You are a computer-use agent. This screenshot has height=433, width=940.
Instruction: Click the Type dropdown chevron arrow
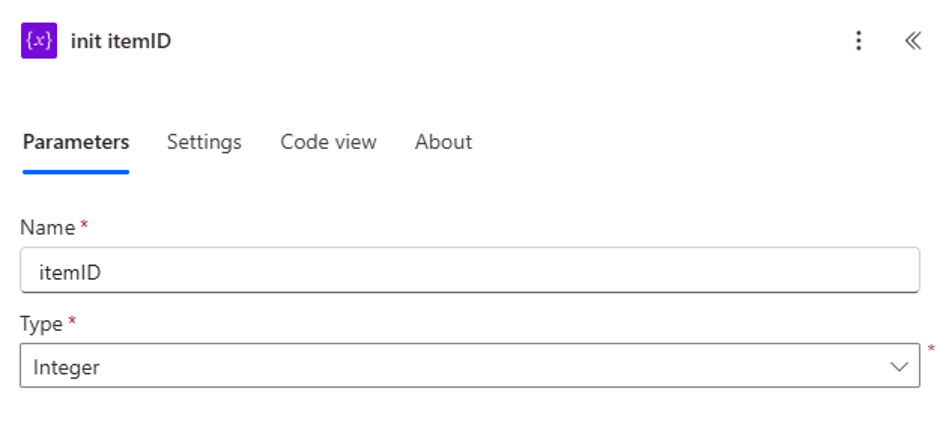pos(899,366)
